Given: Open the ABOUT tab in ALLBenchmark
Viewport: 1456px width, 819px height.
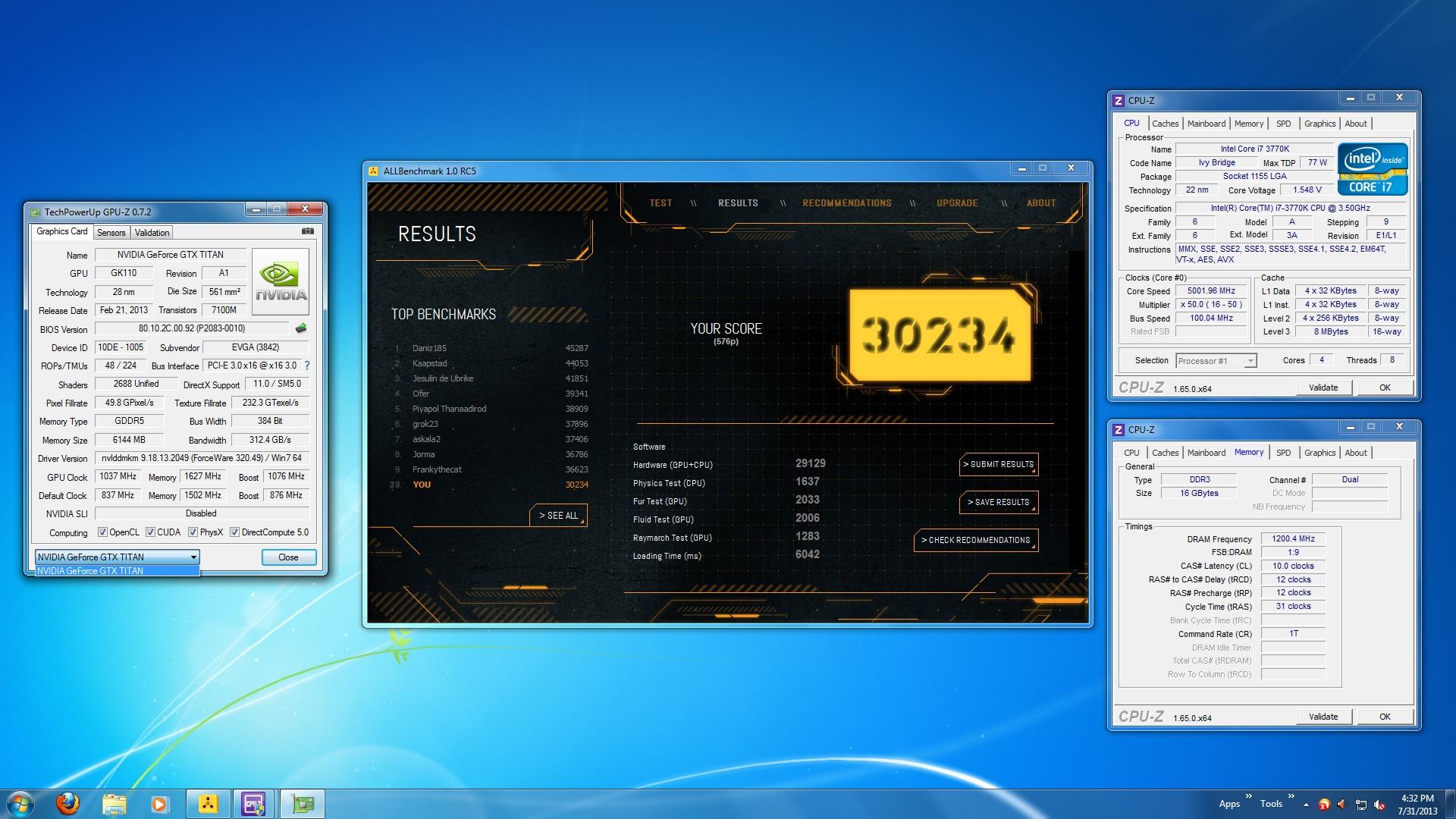Looking at the screenshot, I should point(1041,203).
